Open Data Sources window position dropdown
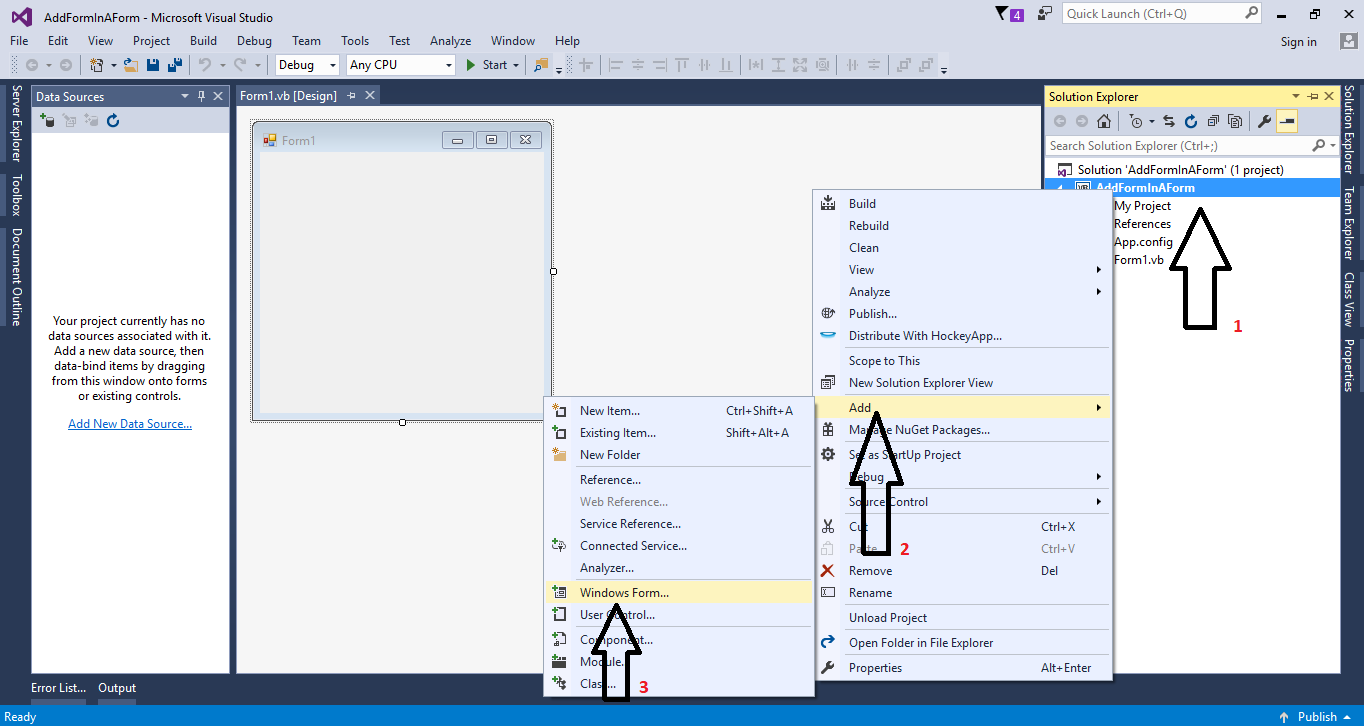Image resolution: width=1364 pixels, height=726 pixels. coord(185,96)
